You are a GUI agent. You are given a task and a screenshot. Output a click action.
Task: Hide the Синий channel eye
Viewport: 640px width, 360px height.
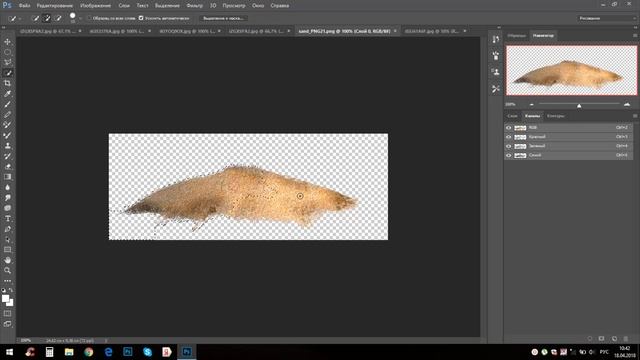509,156
